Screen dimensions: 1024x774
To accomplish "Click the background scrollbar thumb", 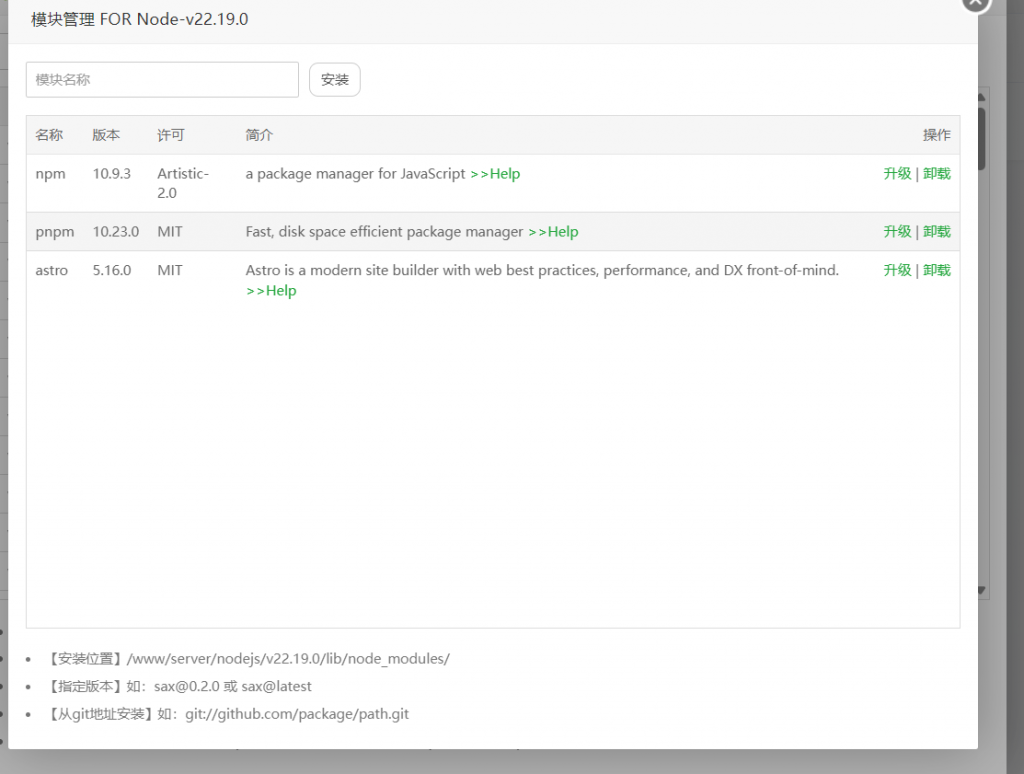I will click(x=982, y=138).
